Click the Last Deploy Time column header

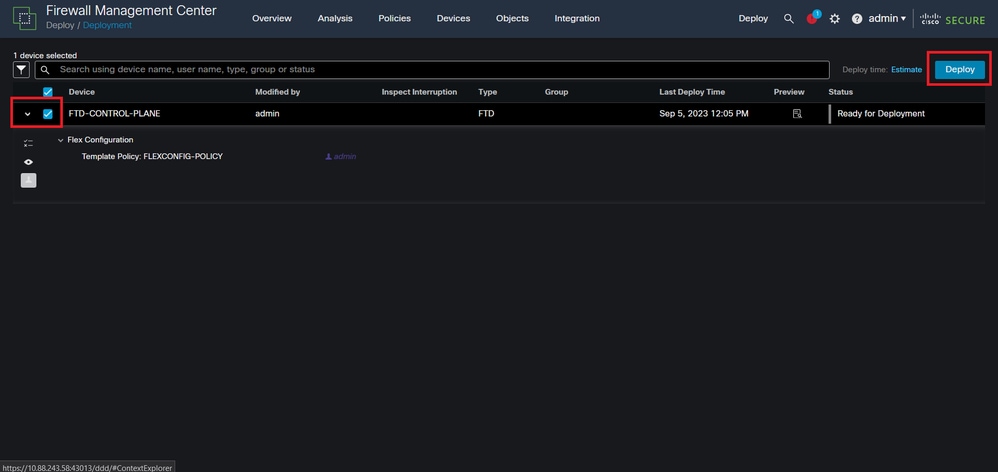pyautogui.click(x=692, y=92)
